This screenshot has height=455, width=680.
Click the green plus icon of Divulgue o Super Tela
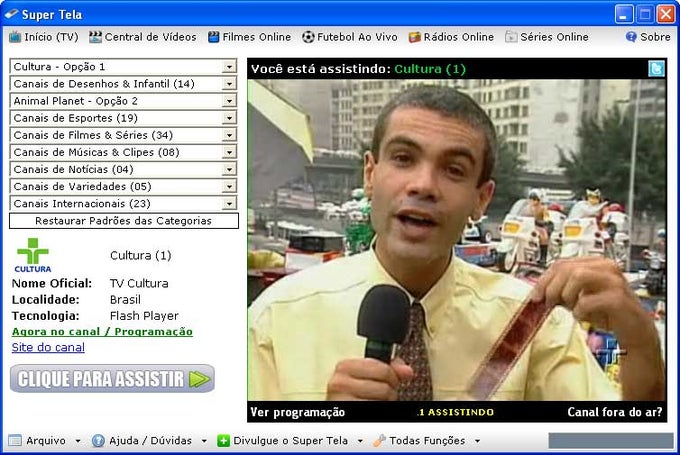(x=223, y=441)
